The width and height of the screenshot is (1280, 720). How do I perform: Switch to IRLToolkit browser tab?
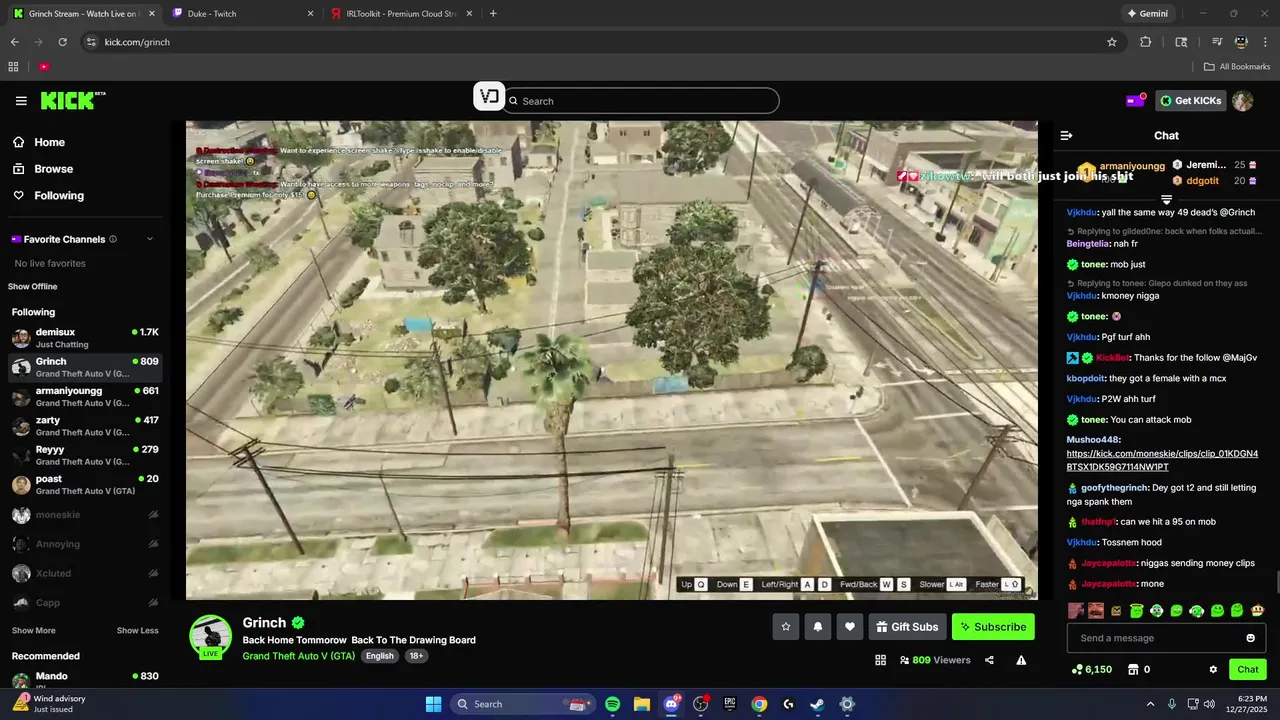[x=400, y=14]
